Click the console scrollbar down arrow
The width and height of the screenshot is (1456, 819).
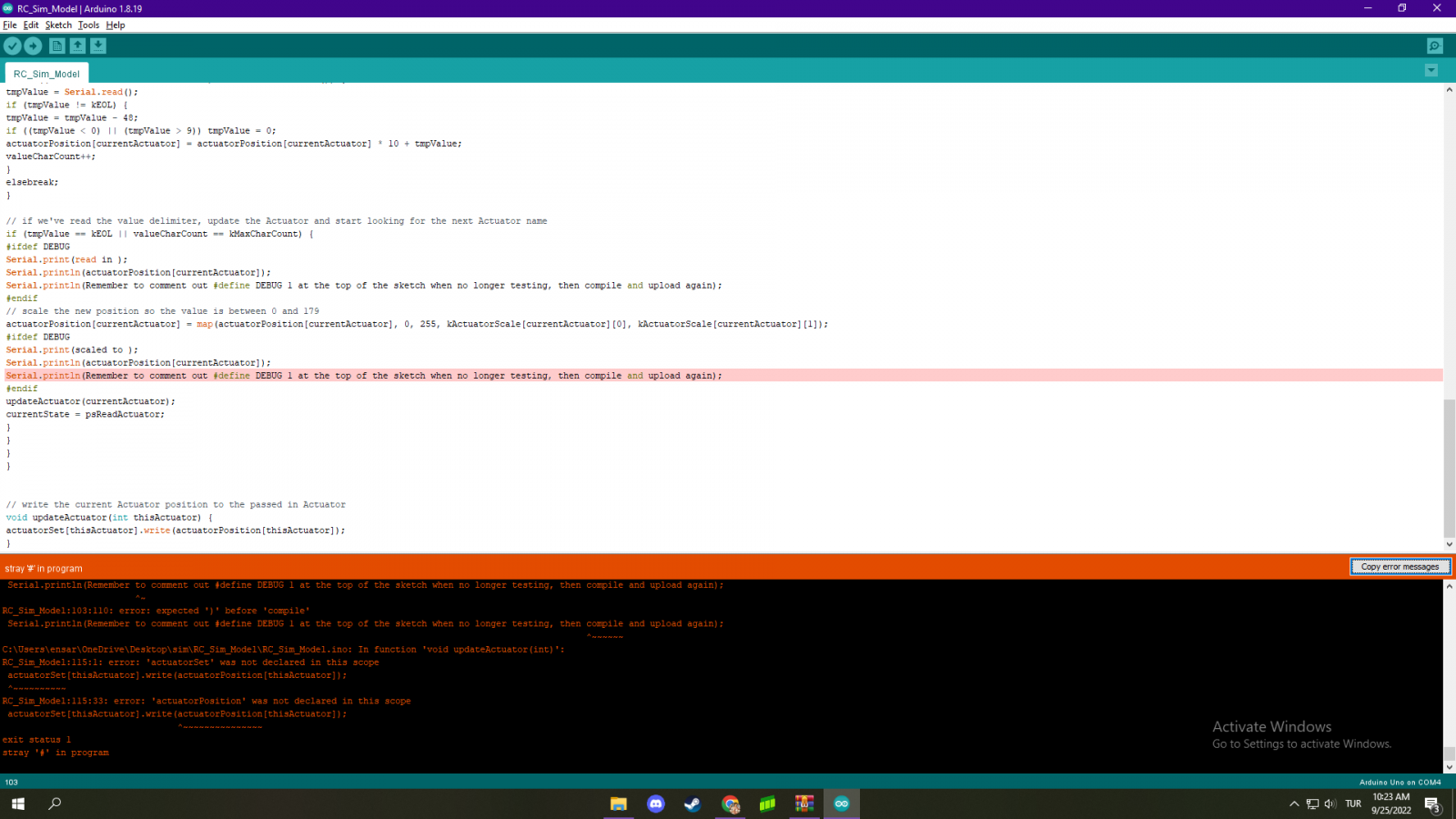coord(1449,767)
